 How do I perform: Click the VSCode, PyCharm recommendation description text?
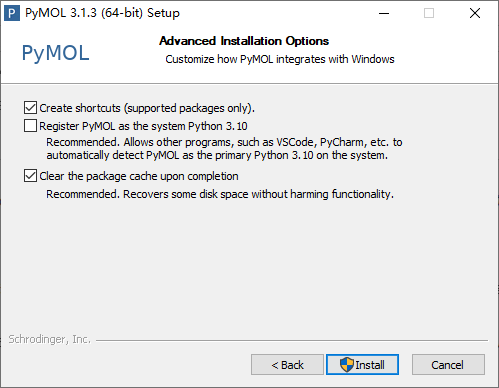point(224,149)
